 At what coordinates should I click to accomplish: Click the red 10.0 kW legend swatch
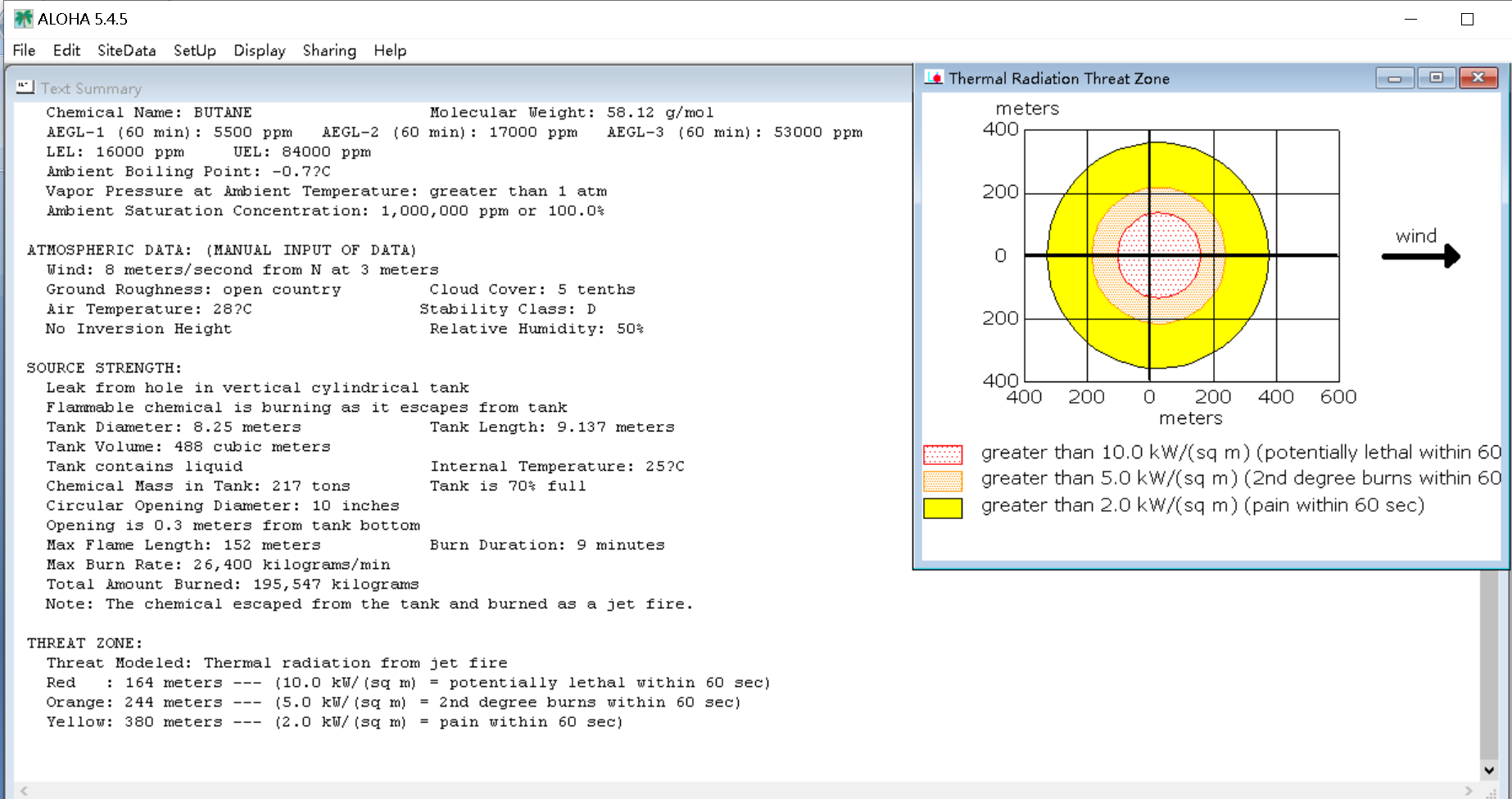[x=943, y=454]
